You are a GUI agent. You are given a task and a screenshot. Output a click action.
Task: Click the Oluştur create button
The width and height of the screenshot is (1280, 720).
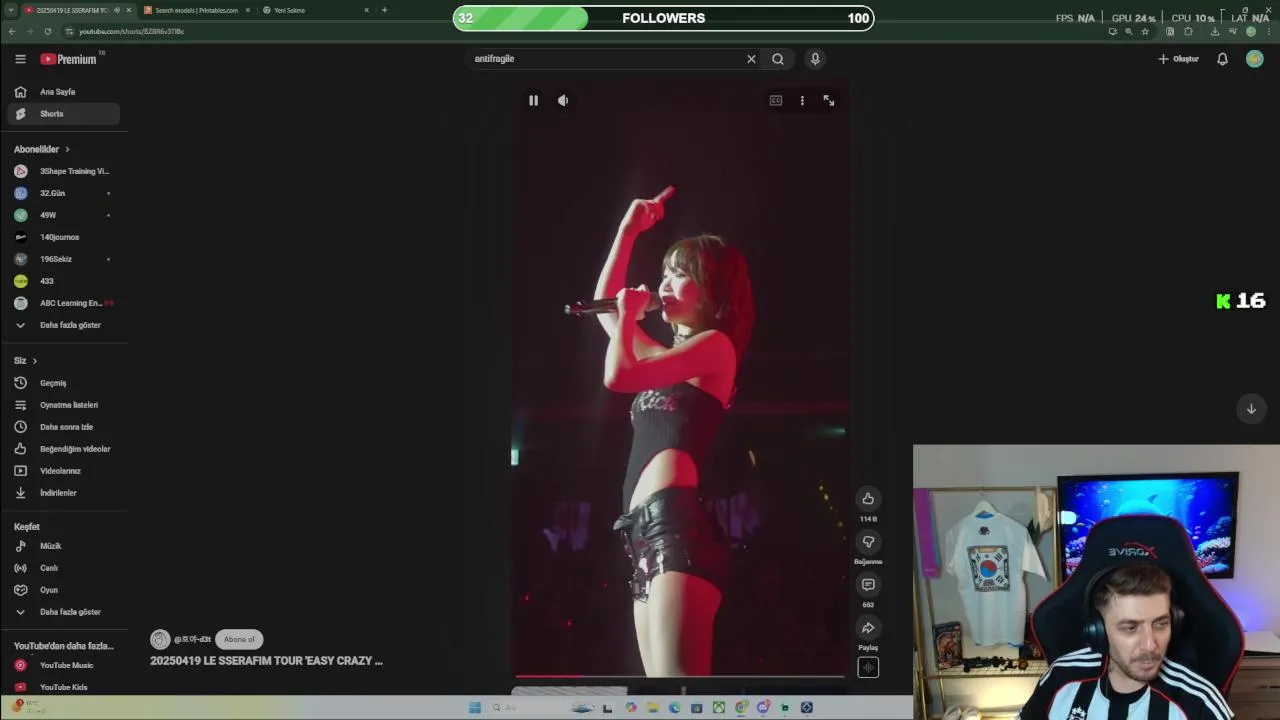[1178, 59]
